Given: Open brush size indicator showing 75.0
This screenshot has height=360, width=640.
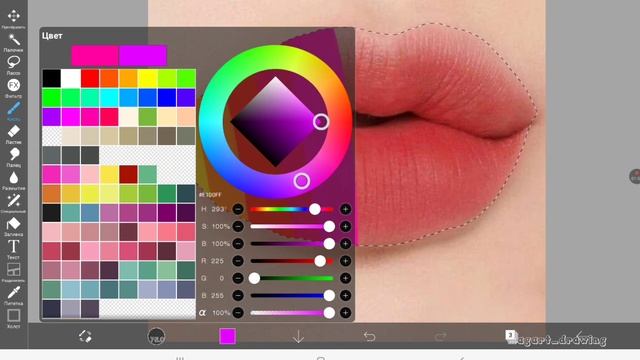Looking at the screenshot, I should point(156,336).
